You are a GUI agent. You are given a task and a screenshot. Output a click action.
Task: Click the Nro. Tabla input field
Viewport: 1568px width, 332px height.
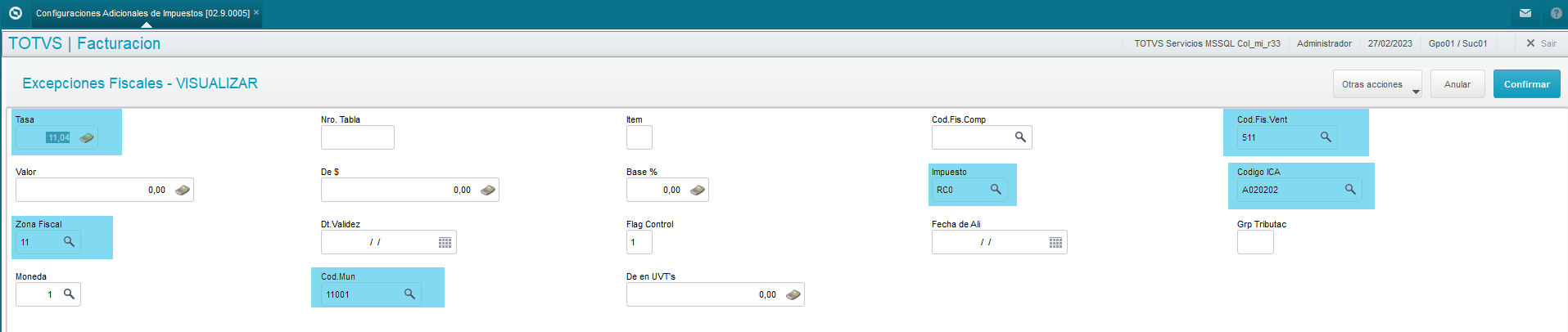pyautogui.click(x=357, y=137)
